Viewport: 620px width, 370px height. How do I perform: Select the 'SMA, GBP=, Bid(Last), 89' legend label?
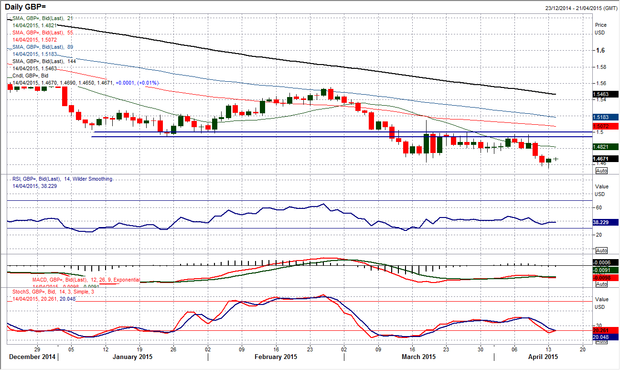(42, 47)
